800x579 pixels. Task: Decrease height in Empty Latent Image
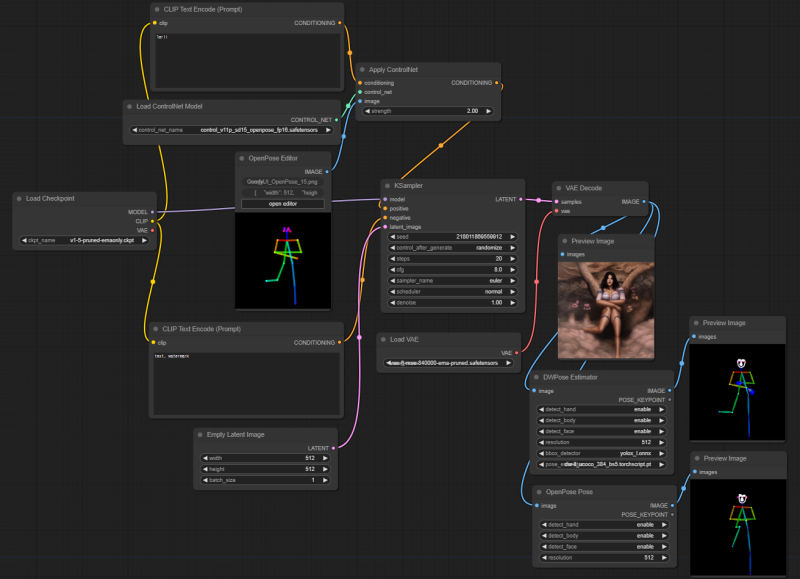[x=205, y=469]
